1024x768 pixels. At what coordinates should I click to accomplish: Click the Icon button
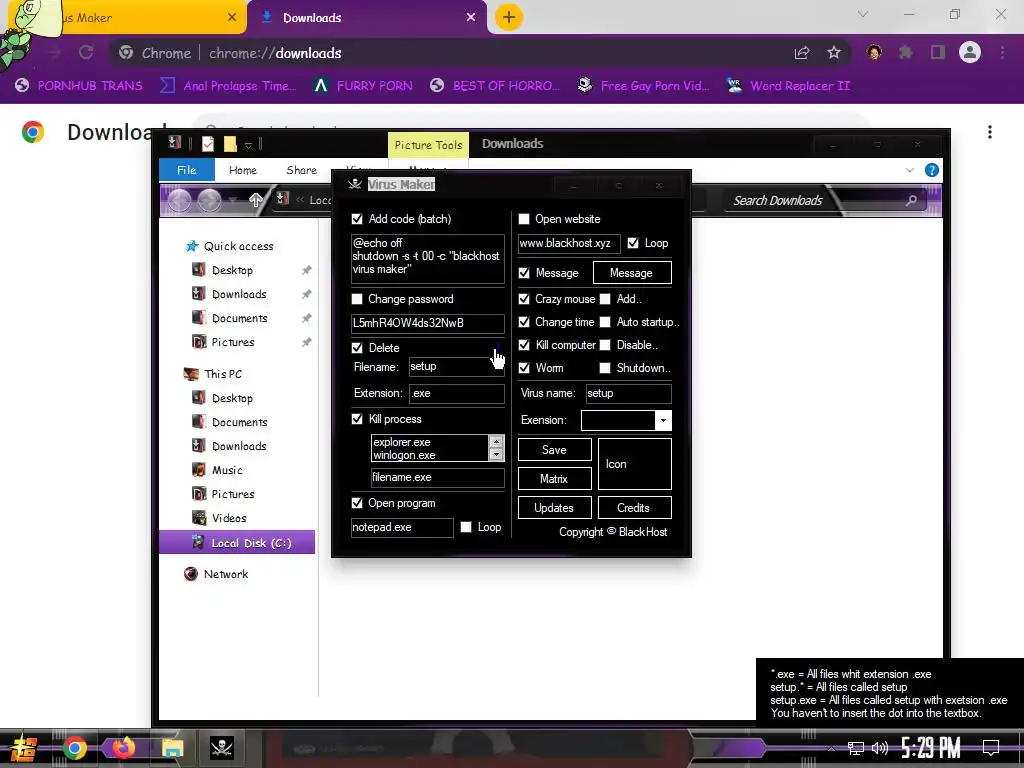tap(635, 464)
